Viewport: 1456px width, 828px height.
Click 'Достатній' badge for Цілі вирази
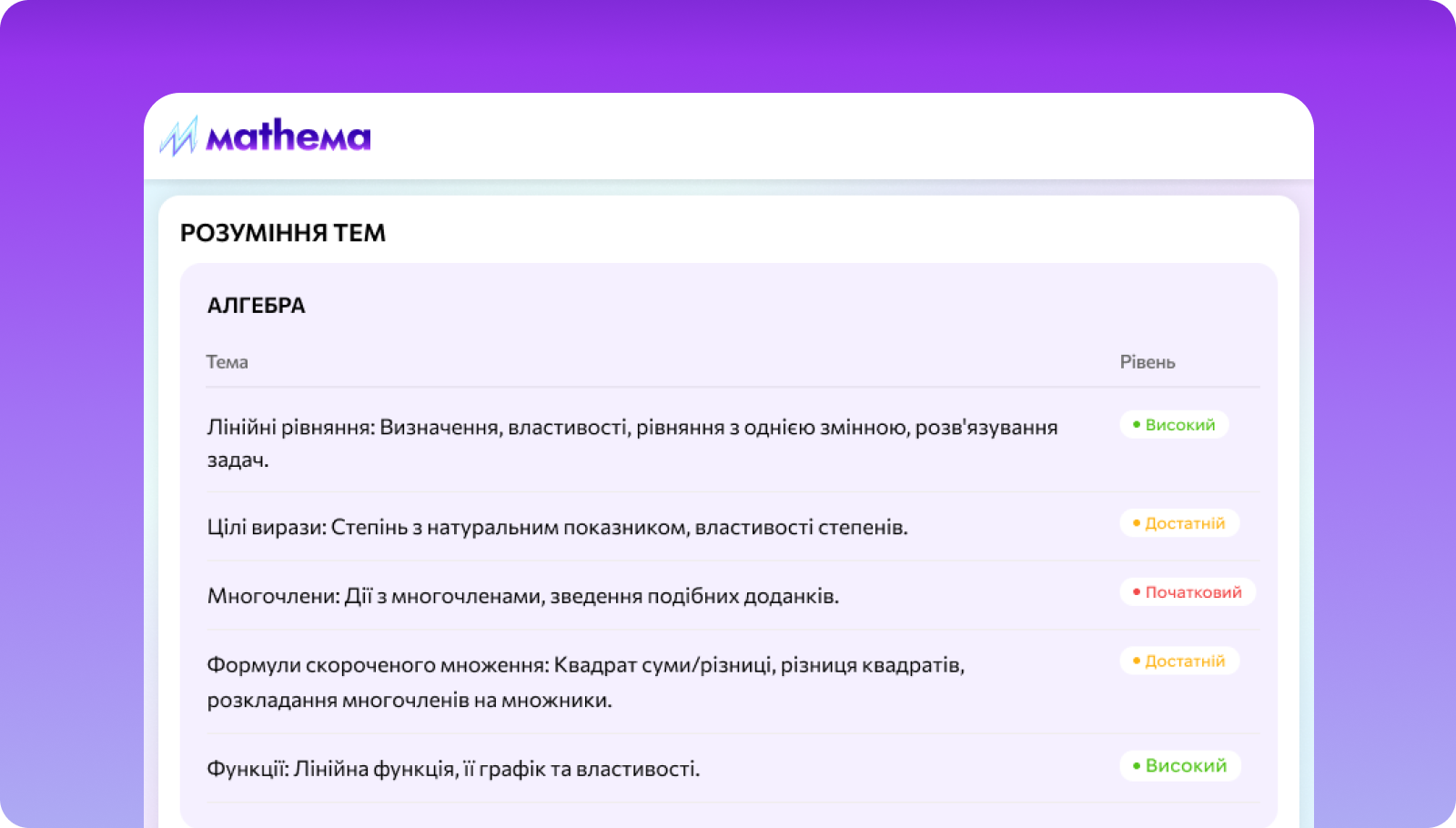coord(1179,523)
